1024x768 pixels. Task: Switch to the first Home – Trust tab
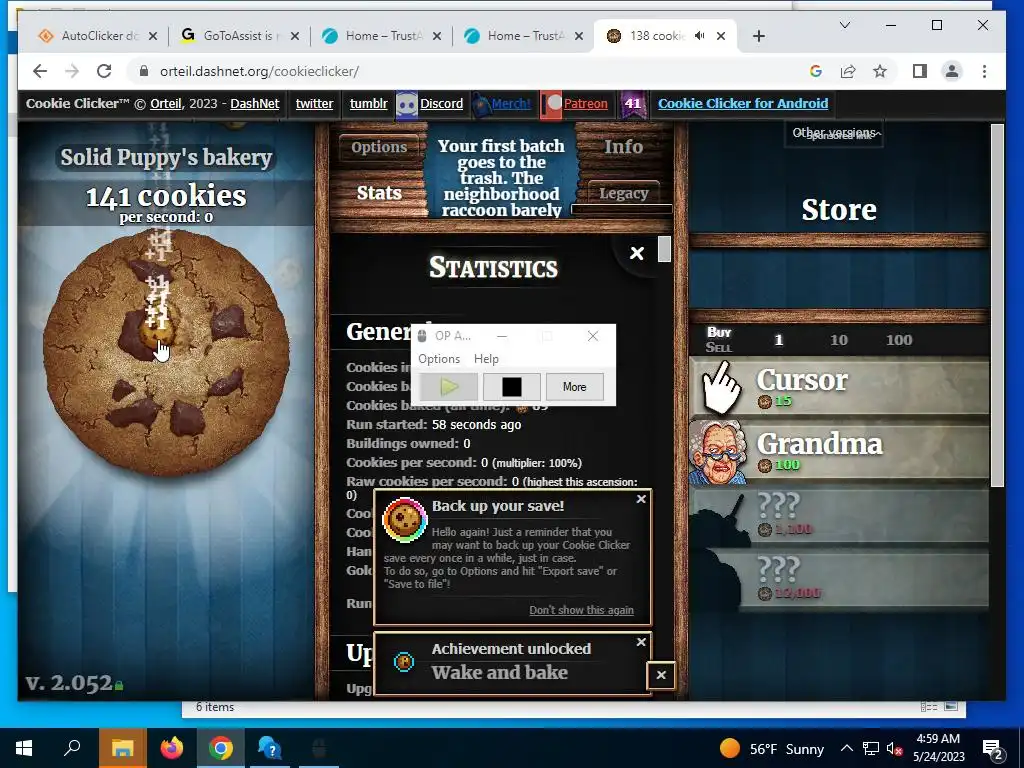381,36
